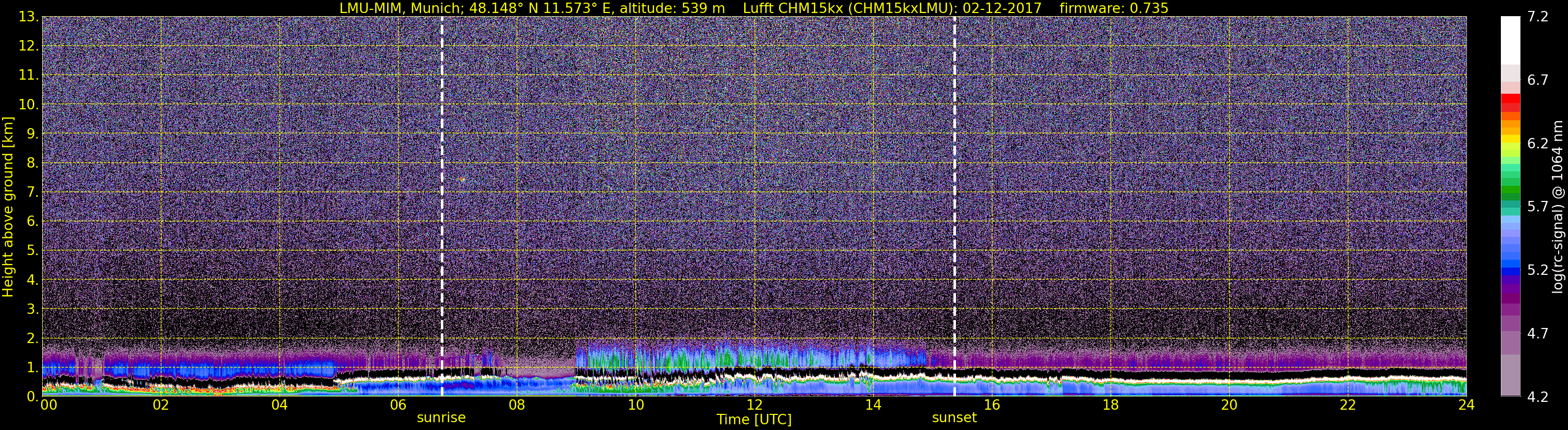Click the time axis tick "16"
The image size is (1568, 430).
991,405
